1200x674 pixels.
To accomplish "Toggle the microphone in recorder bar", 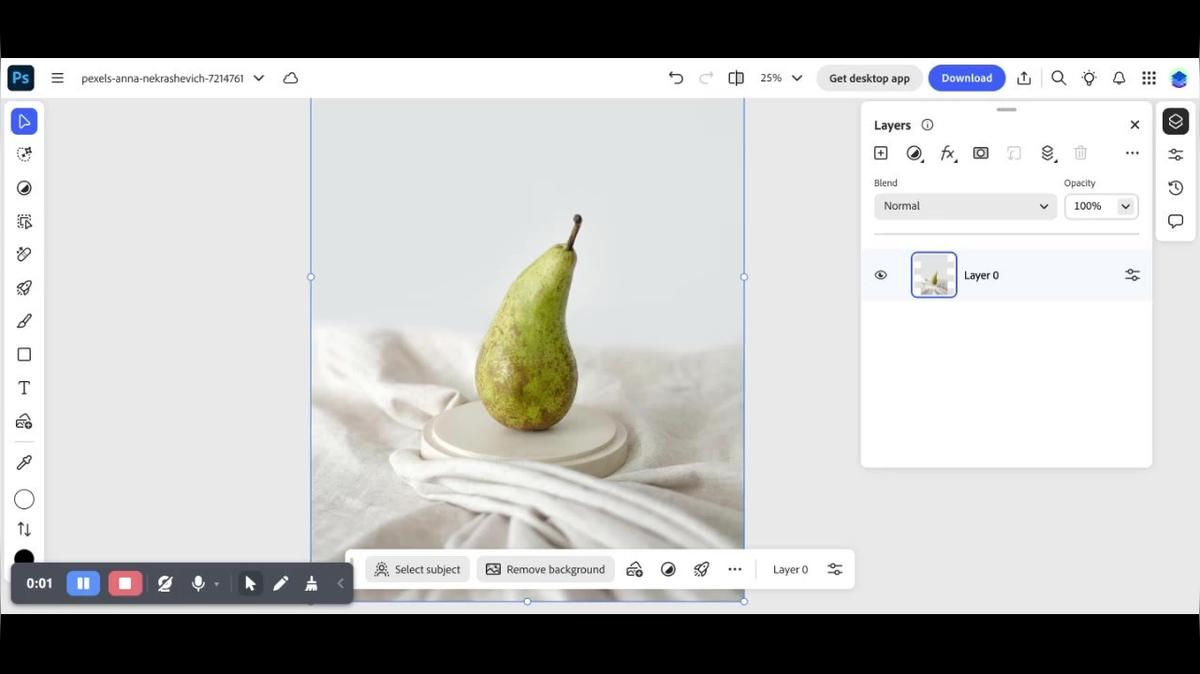I will tap(198, 583).
